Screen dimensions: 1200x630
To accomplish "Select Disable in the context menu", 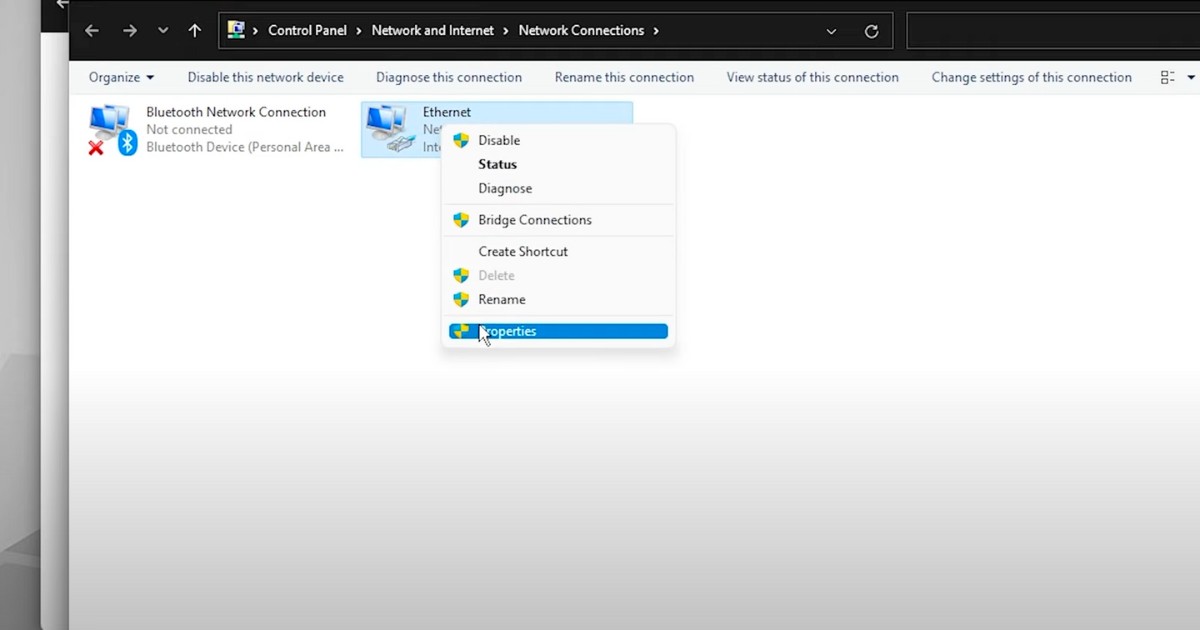I will tap(499, 141).
